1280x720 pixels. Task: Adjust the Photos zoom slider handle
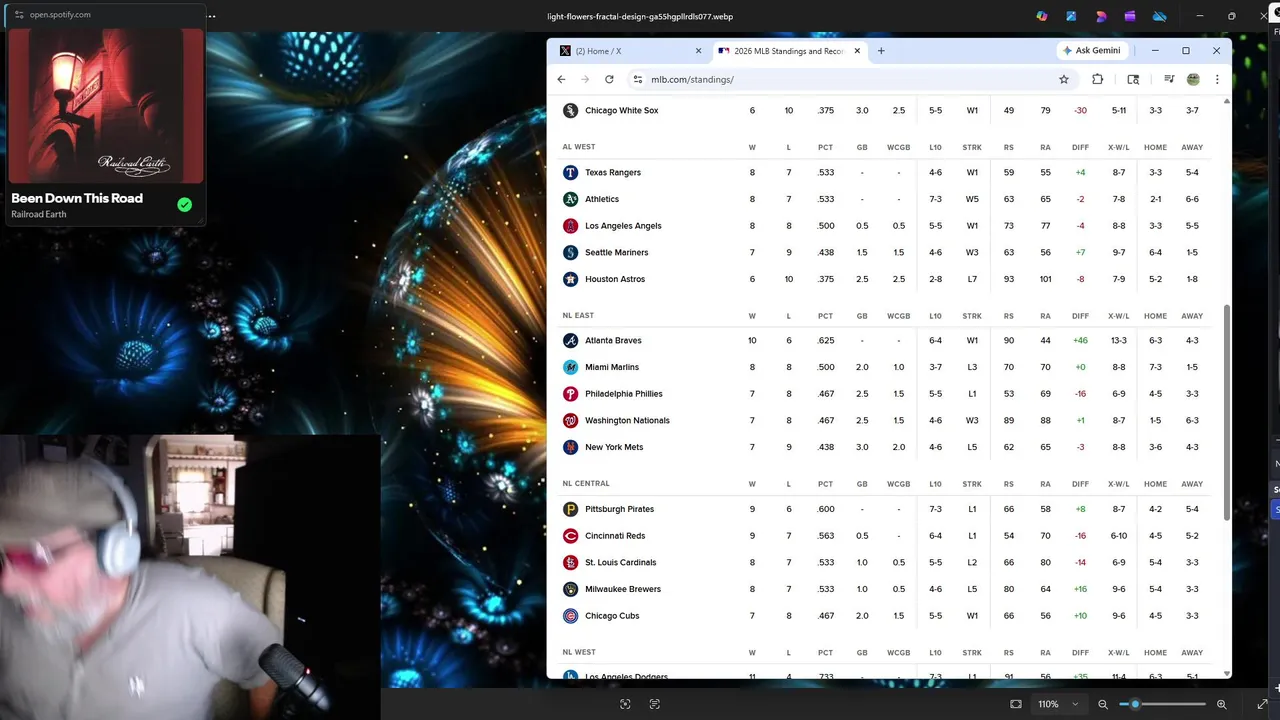1135,704
